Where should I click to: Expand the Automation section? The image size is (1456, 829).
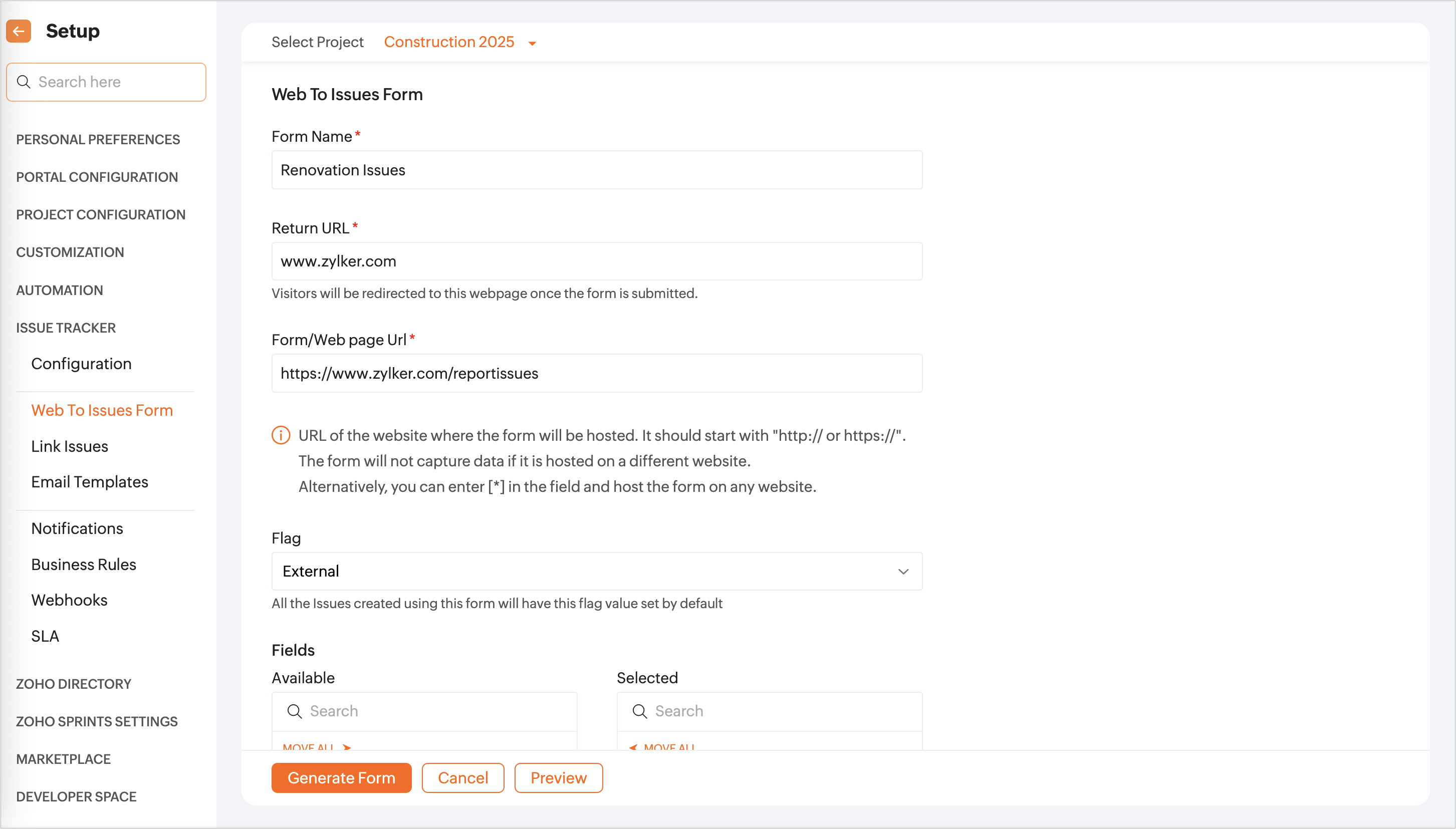(x=60, y=291)
